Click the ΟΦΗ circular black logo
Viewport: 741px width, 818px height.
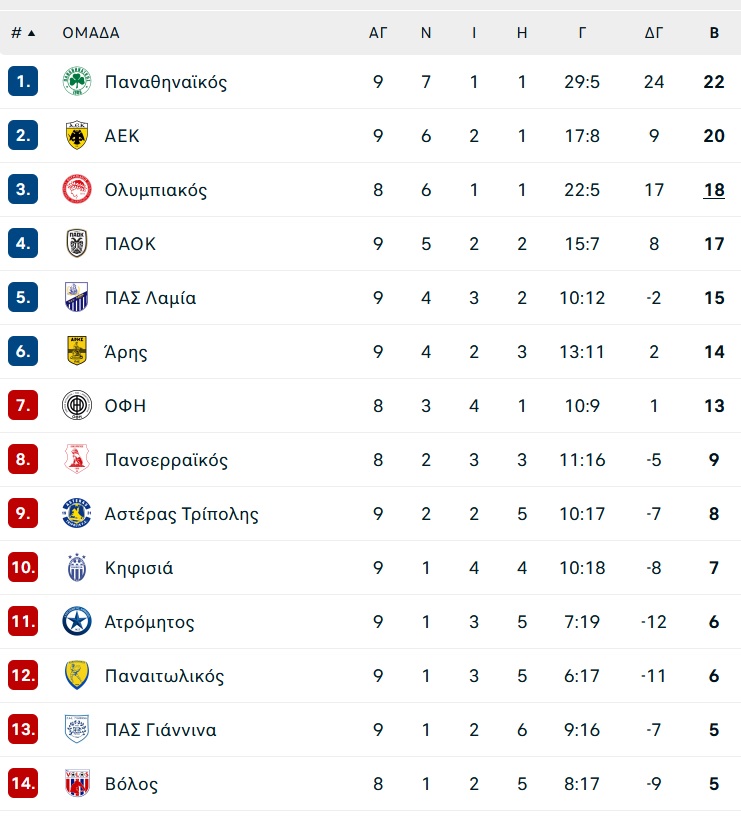(77, 405)
